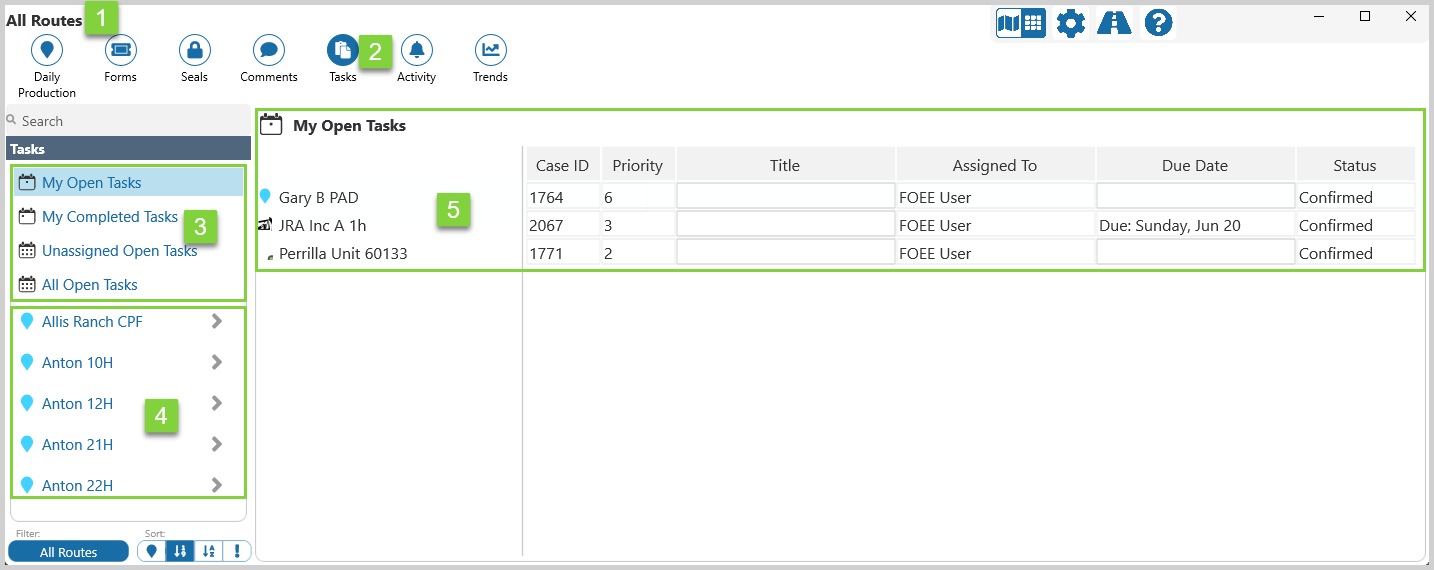Click the Forms ticket icon

tap(120, 49)
